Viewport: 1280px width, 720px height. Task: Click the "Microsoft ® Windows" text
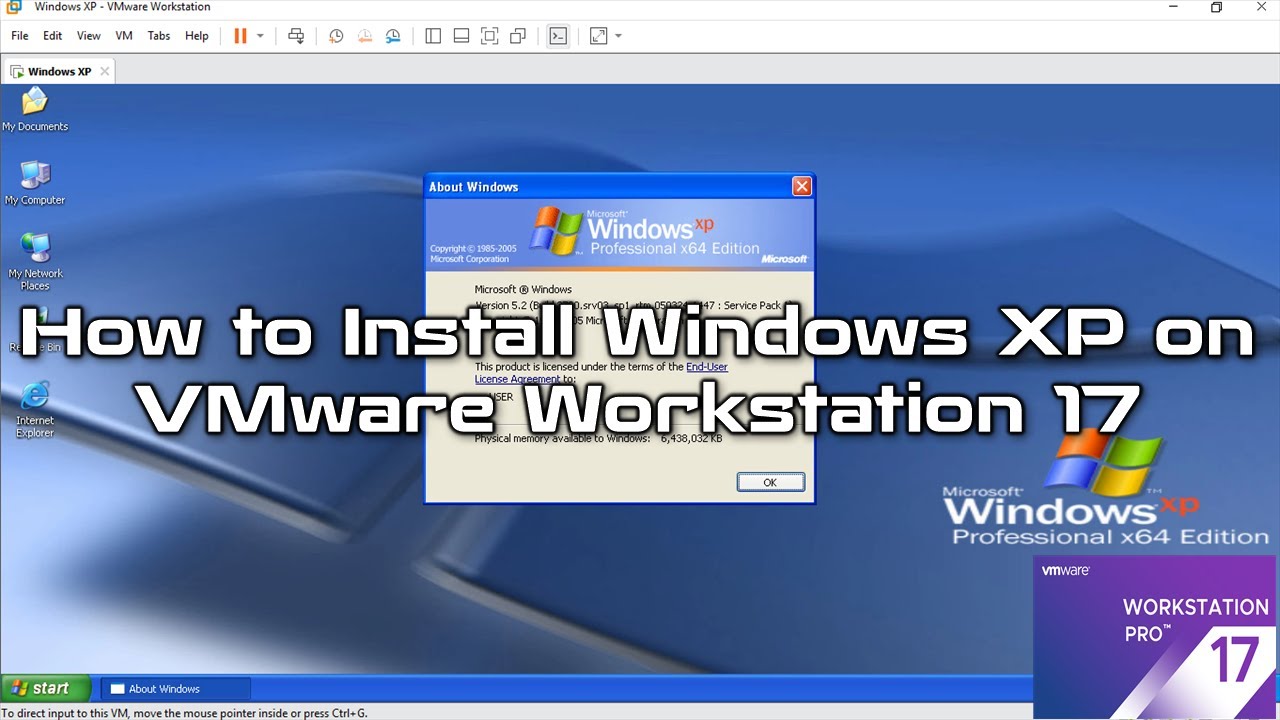coord(523,290)
